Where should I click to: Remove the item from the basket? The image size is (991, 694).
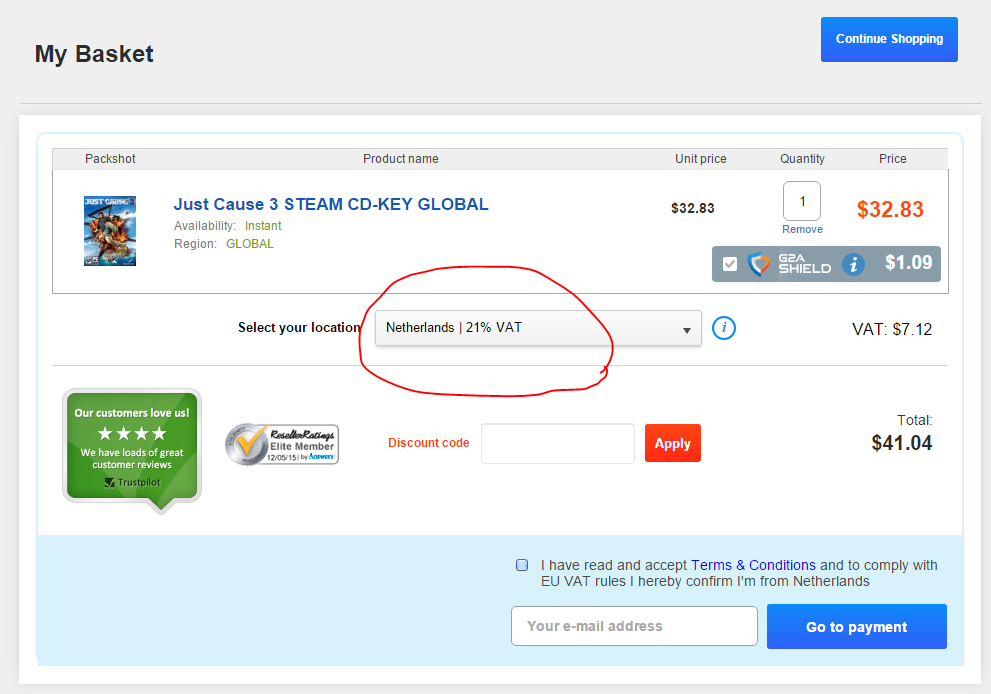tap(802, 229)
